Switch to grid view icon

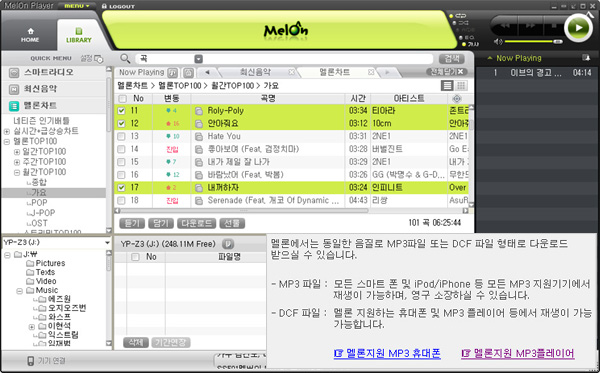pyautogui.click(x=461, y=85)
